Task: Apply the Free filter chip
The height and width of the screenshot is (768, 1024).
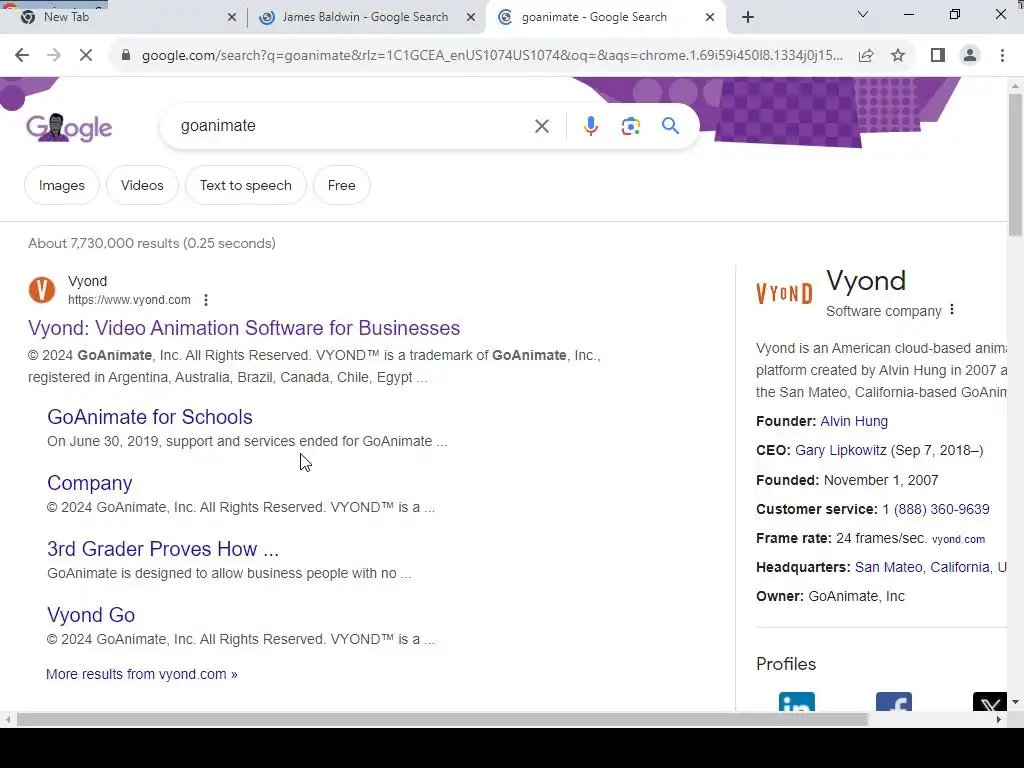Action: point(342,185)
